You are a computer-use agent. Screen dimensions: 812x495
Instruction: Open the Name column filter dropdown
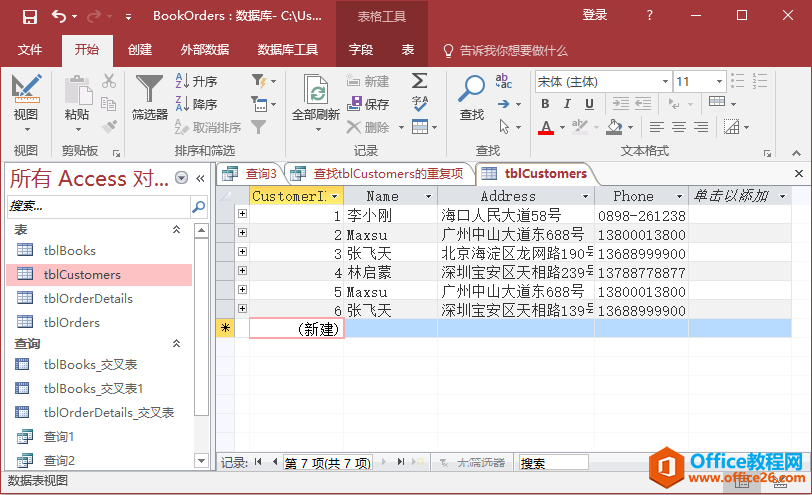(x=428, y=196)
